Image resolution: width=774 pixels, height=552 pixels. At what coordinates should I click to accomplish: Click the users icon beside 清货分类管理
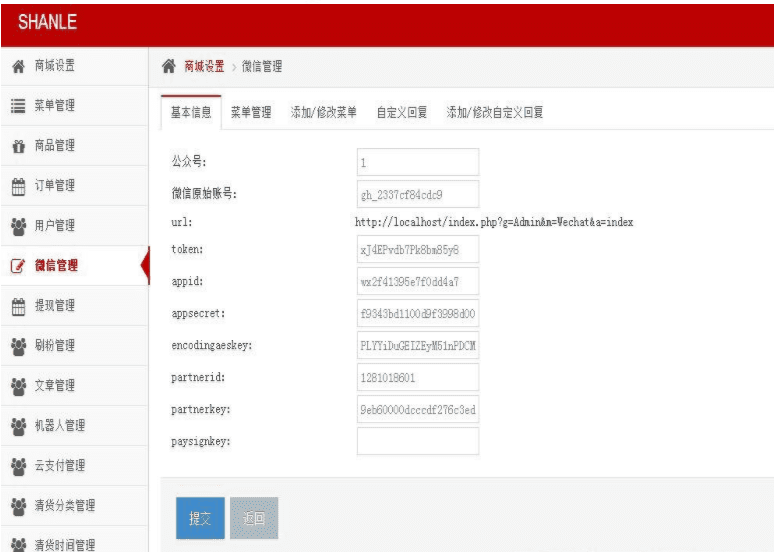(x=18, y=506)
